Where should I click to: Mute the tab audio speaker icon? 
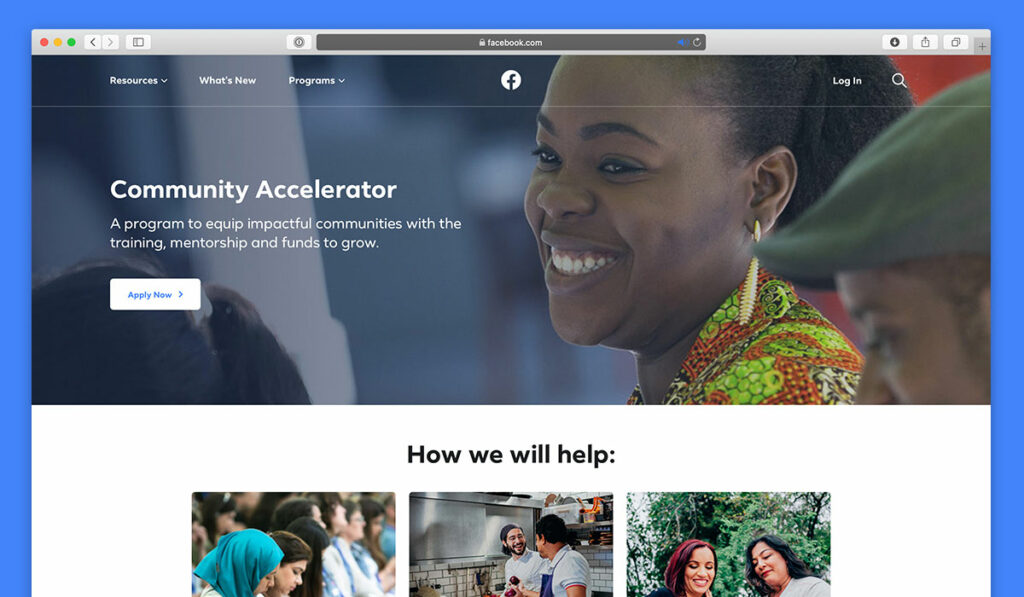pos(682,42)
